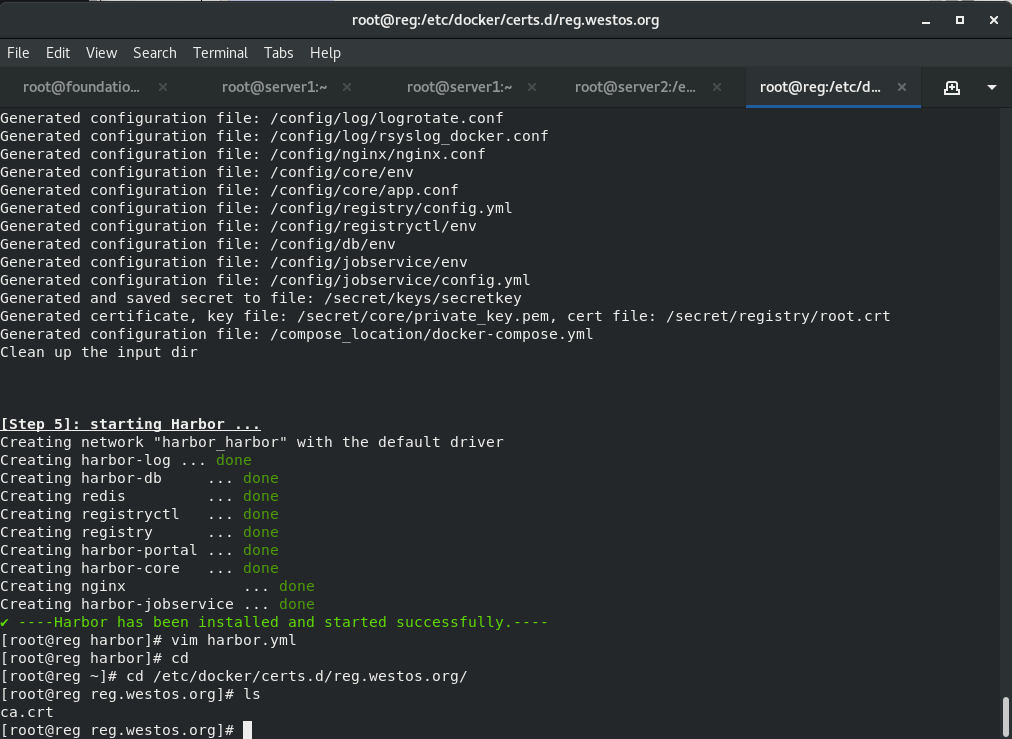Click the terminal vertical scrollbar handle
Screen dimensions: 1012x739
pos(1006,716)
